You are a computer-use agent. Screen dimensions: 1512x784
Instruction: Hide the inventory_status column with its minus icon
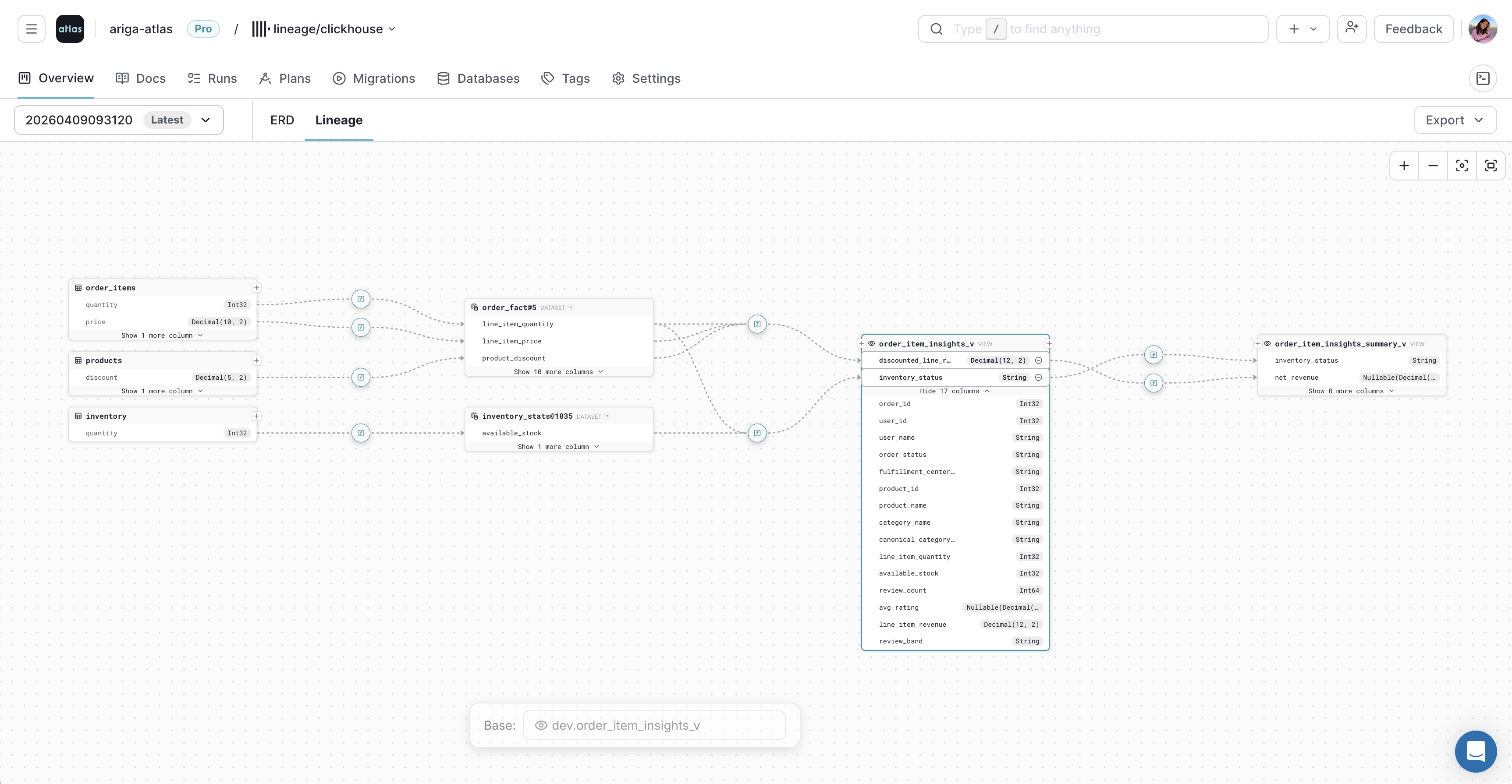[1039, 377]
